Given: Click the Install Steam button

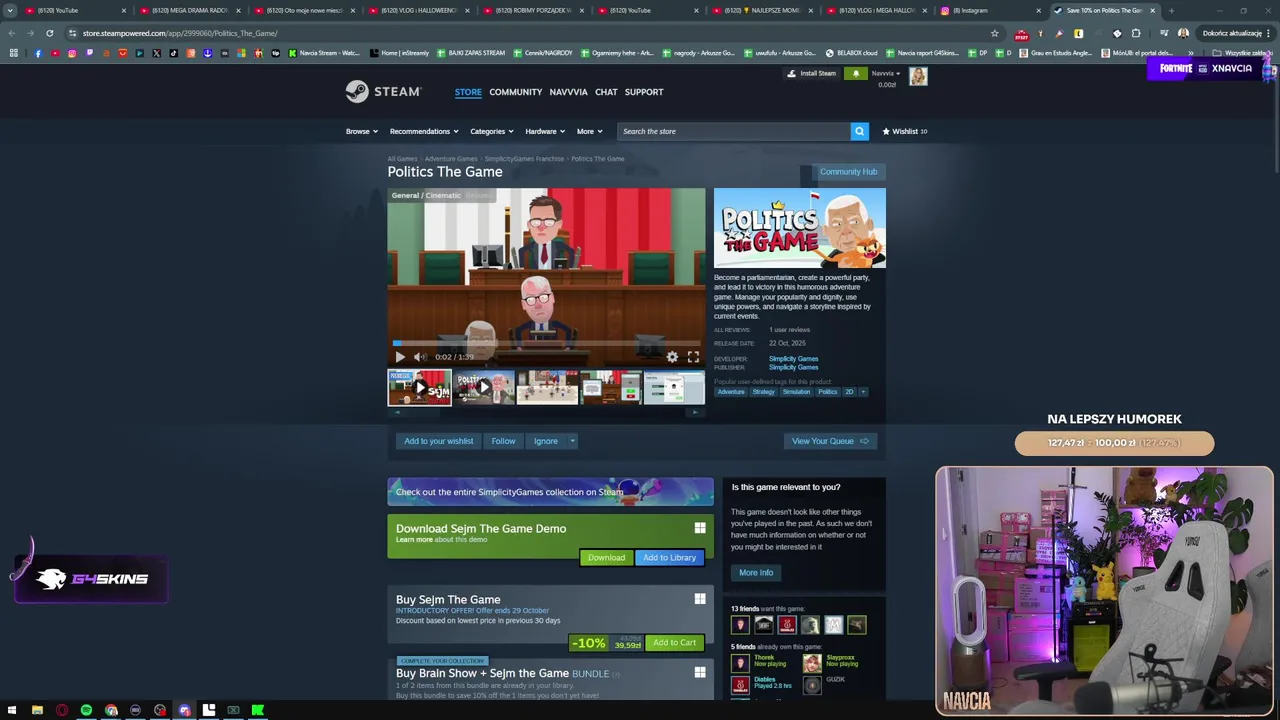Looking at the screenshot, I should coord(811,73).
